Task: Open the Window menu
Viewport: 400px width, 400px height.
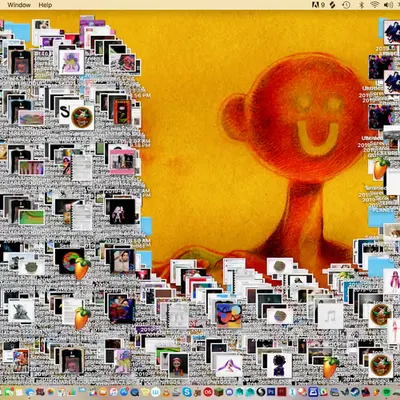Action: (x=19, y=5)
